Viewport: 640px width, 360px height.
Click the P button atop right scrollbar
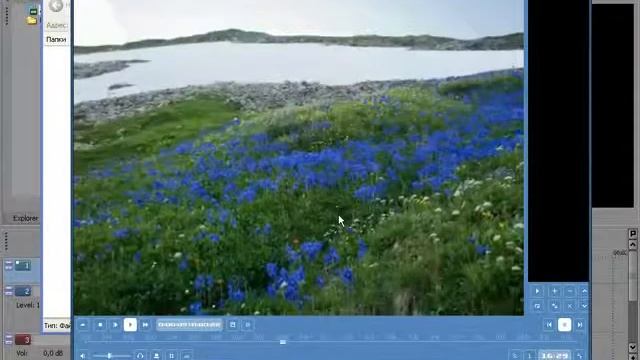(x=633, y=234)
